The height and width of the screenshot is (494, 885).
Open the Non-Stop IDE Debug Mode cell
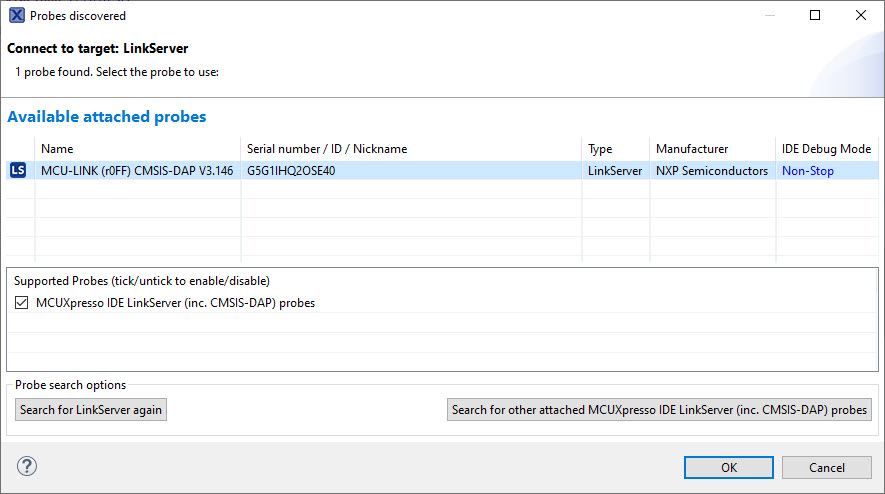pos(807,171)
